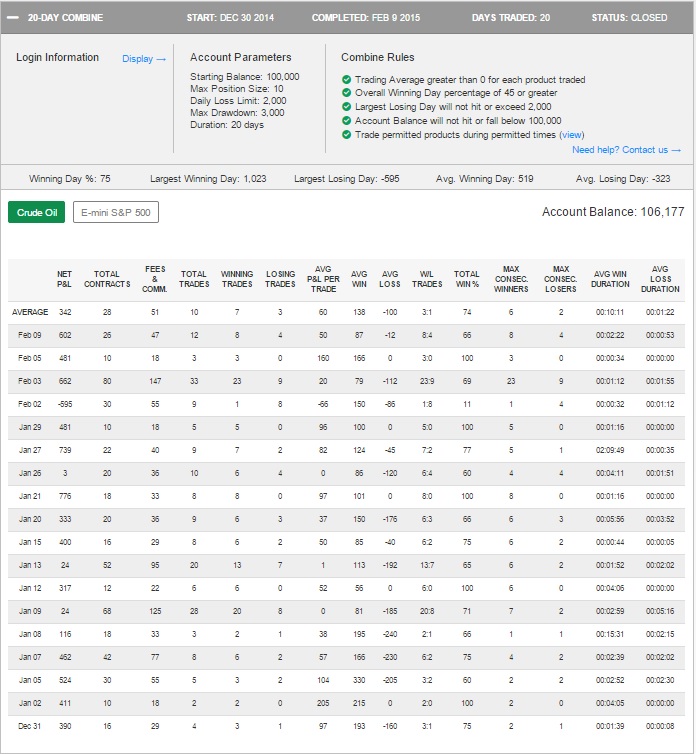Select the Dec 31 row date

click(x=30, y=726)
